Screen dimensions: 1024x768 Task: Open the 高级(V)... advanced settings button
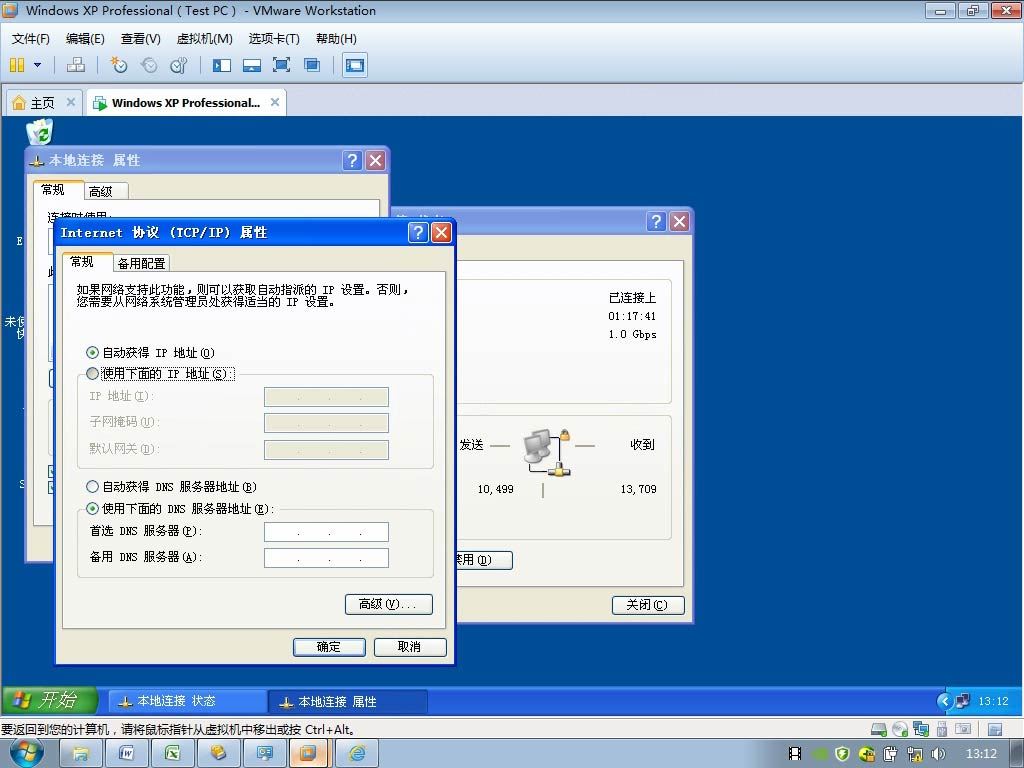[x=389, y=604]
